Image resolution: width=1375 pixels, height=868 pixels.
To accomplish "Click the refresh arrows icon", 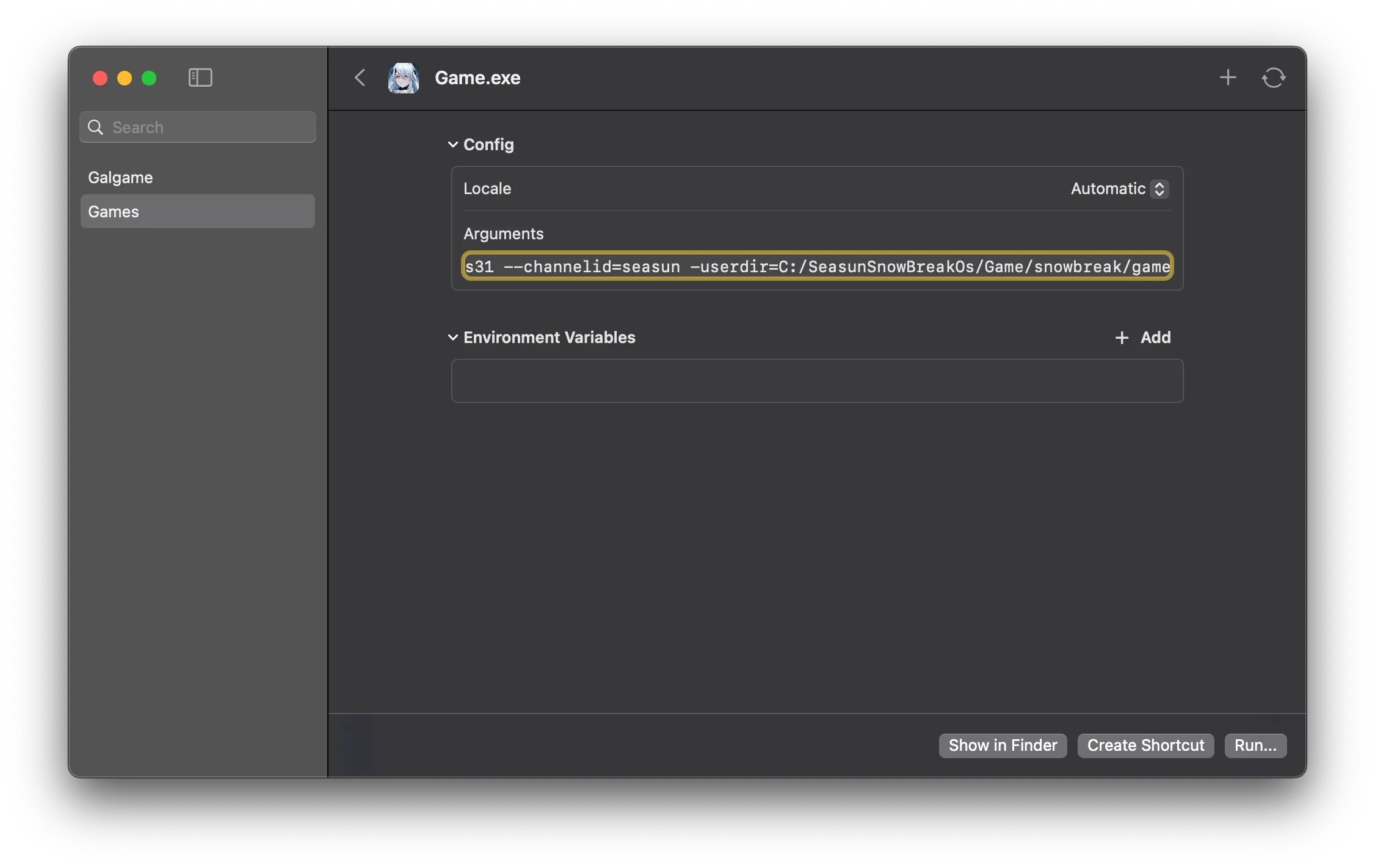I will (1274, 78).
